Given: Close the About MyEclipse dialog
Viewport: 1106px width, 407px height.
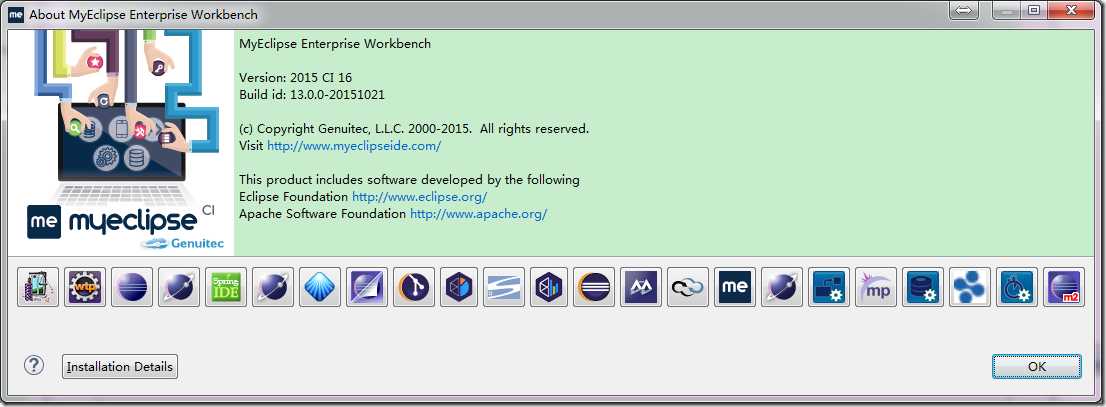Looking at the screenshot, I should click(x=1071, y=10).
